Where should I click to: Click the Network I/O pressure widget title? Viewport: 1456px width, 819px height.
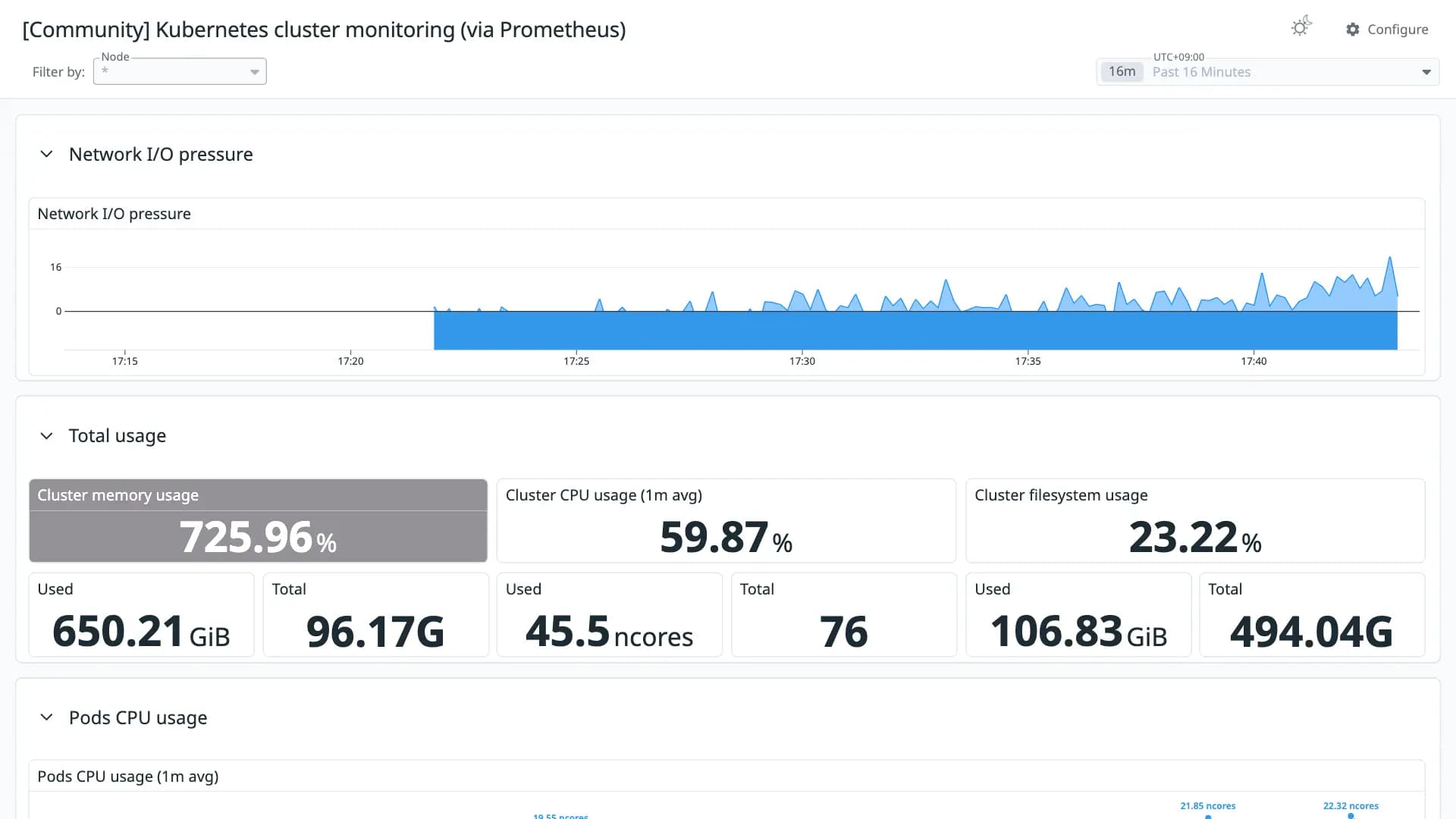[x=114, y=214]
